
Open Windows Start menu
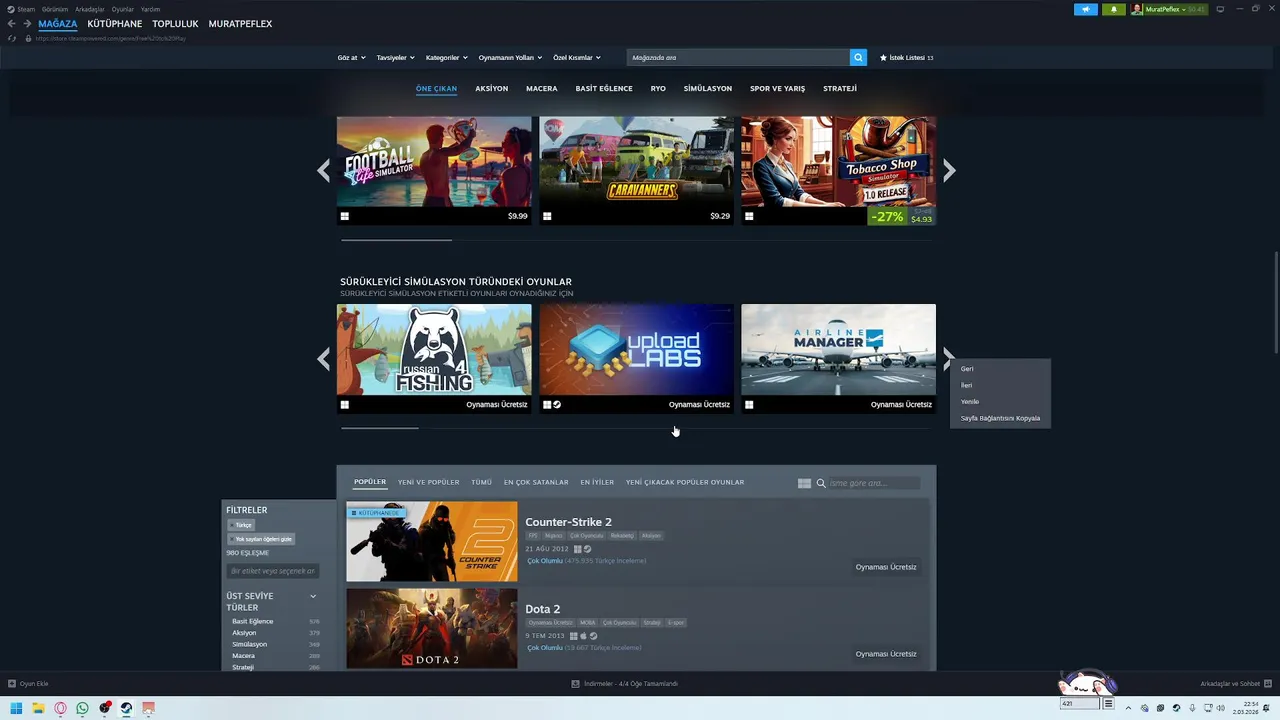coord(16,708)
